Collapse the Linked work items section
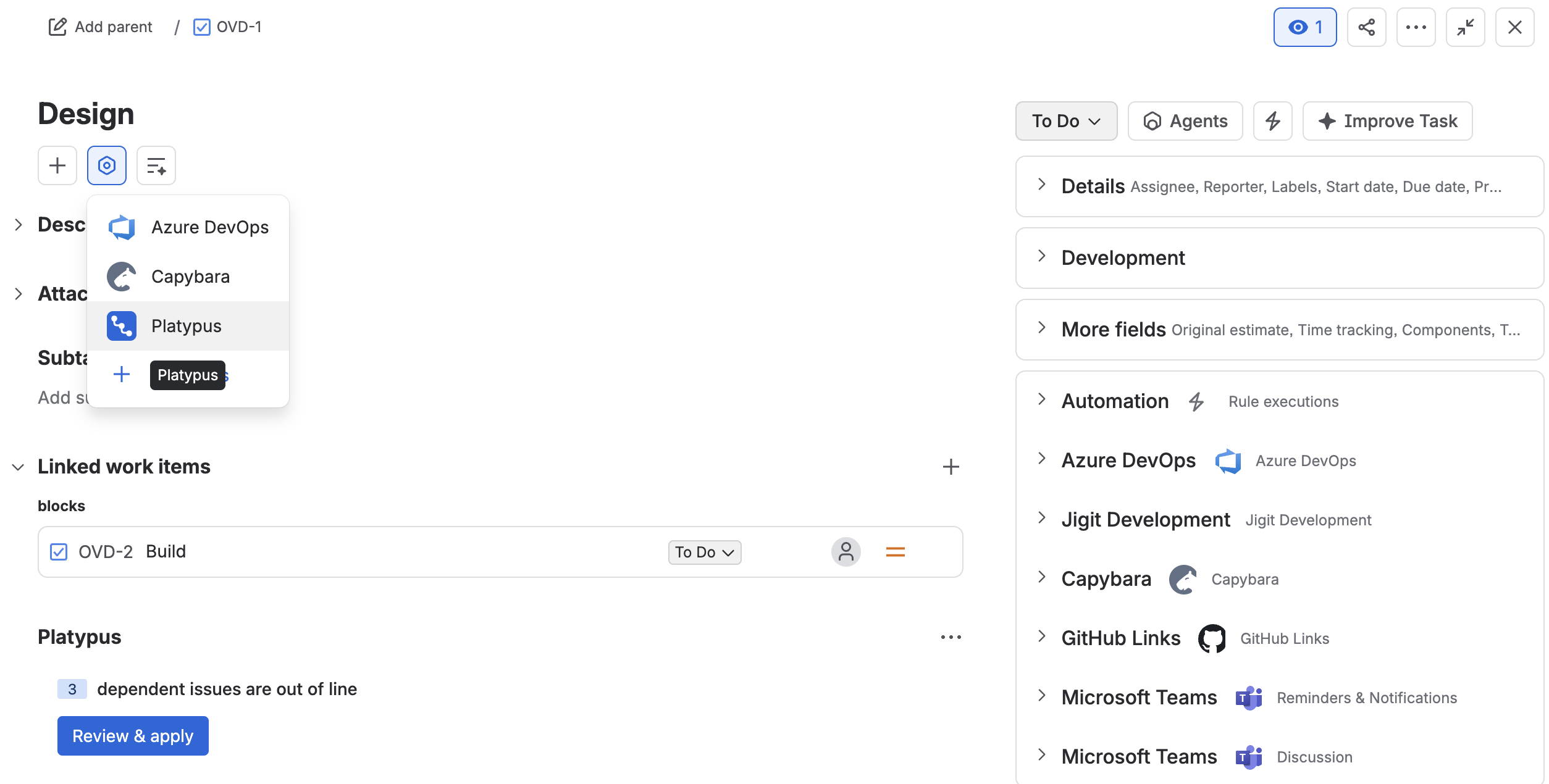 tap(19, 467)
